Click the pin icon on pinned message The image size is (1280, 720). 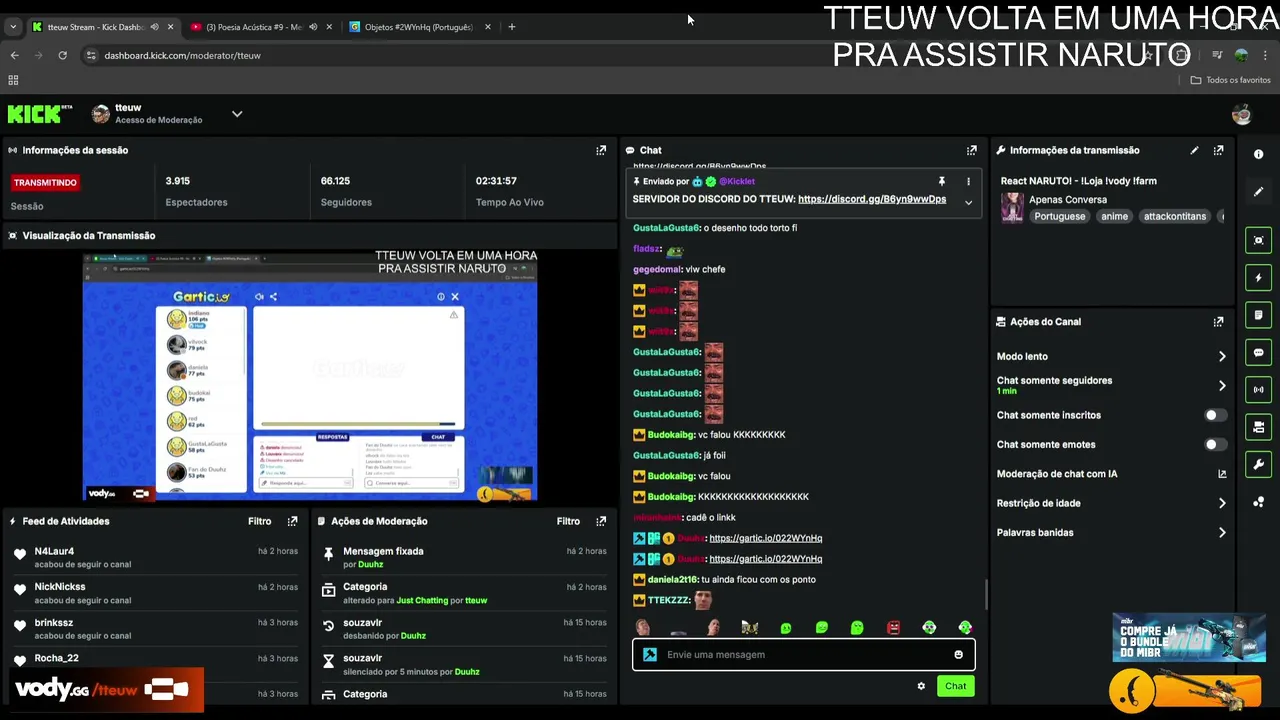pyautogui.click(x=941, y=181)
